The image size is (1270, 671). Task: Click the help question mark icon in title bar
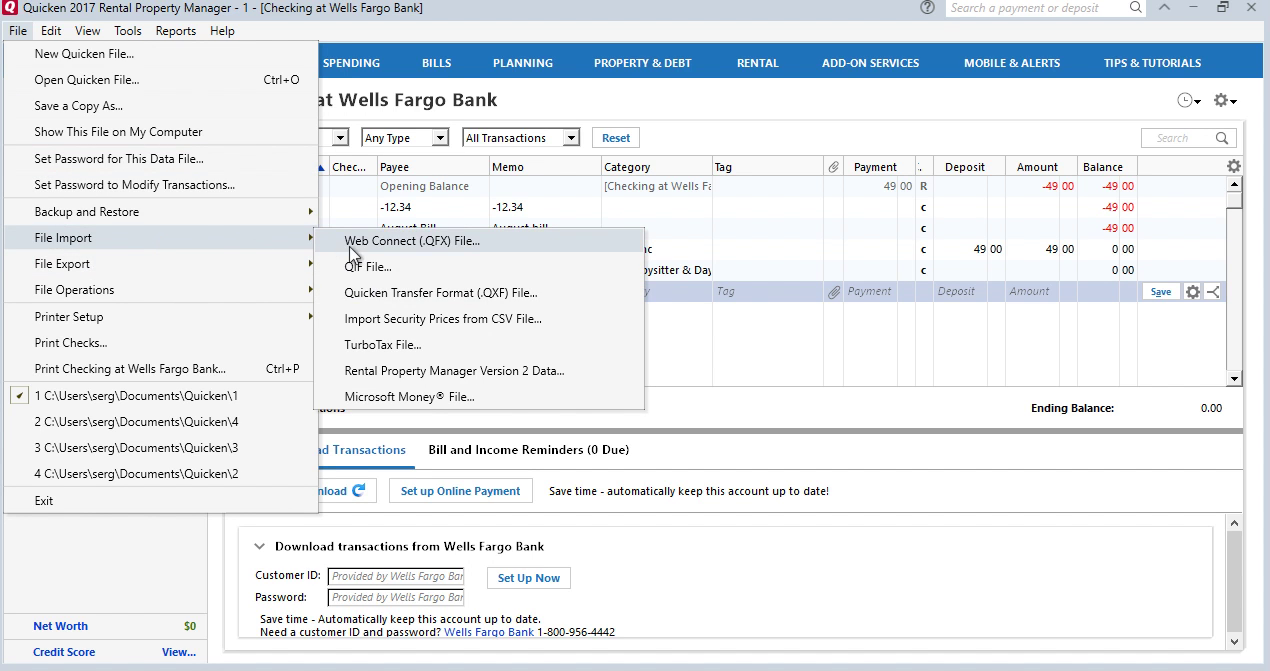tap(927, 8)
